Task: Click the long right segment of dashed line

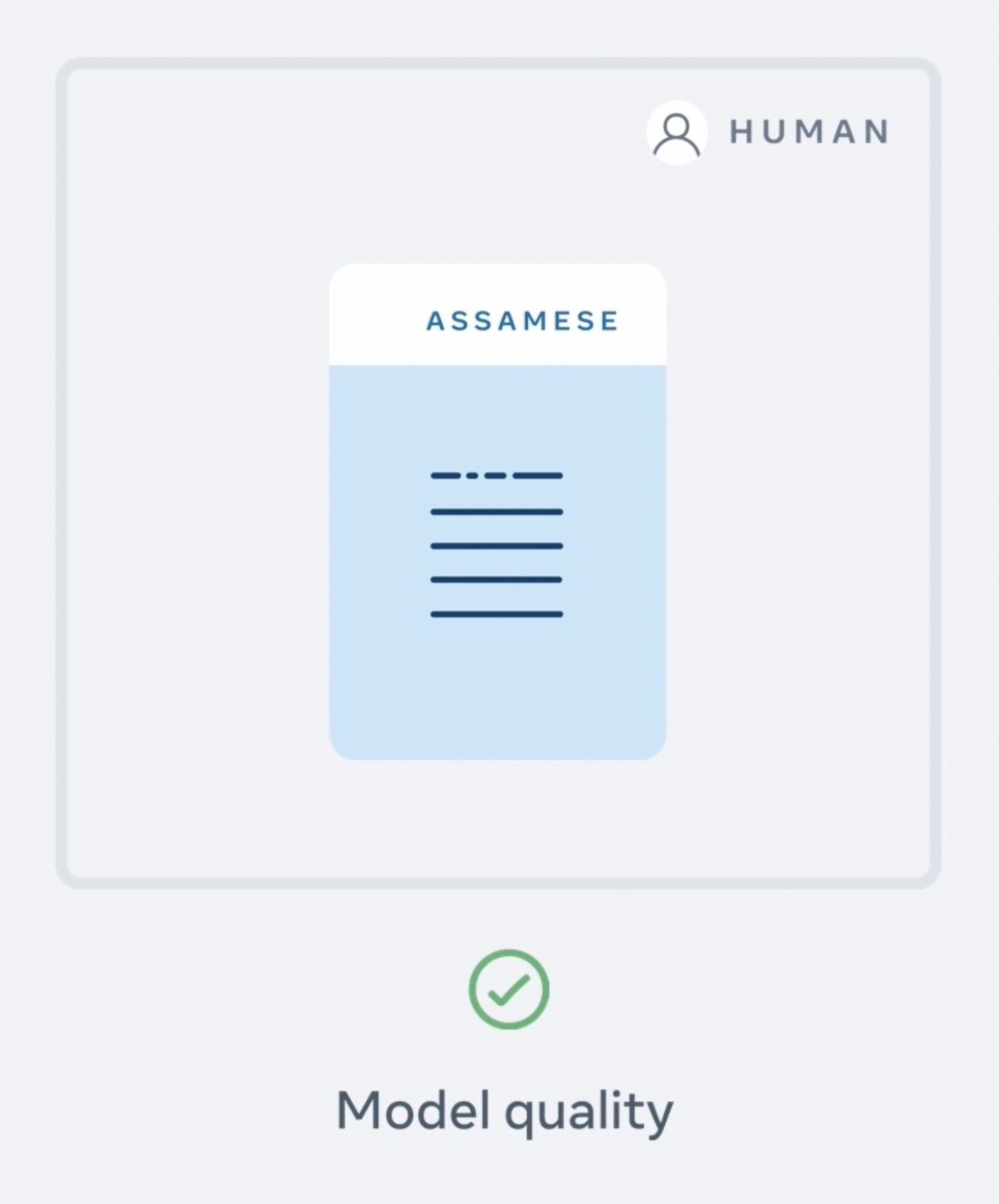Action: (538, 476)
